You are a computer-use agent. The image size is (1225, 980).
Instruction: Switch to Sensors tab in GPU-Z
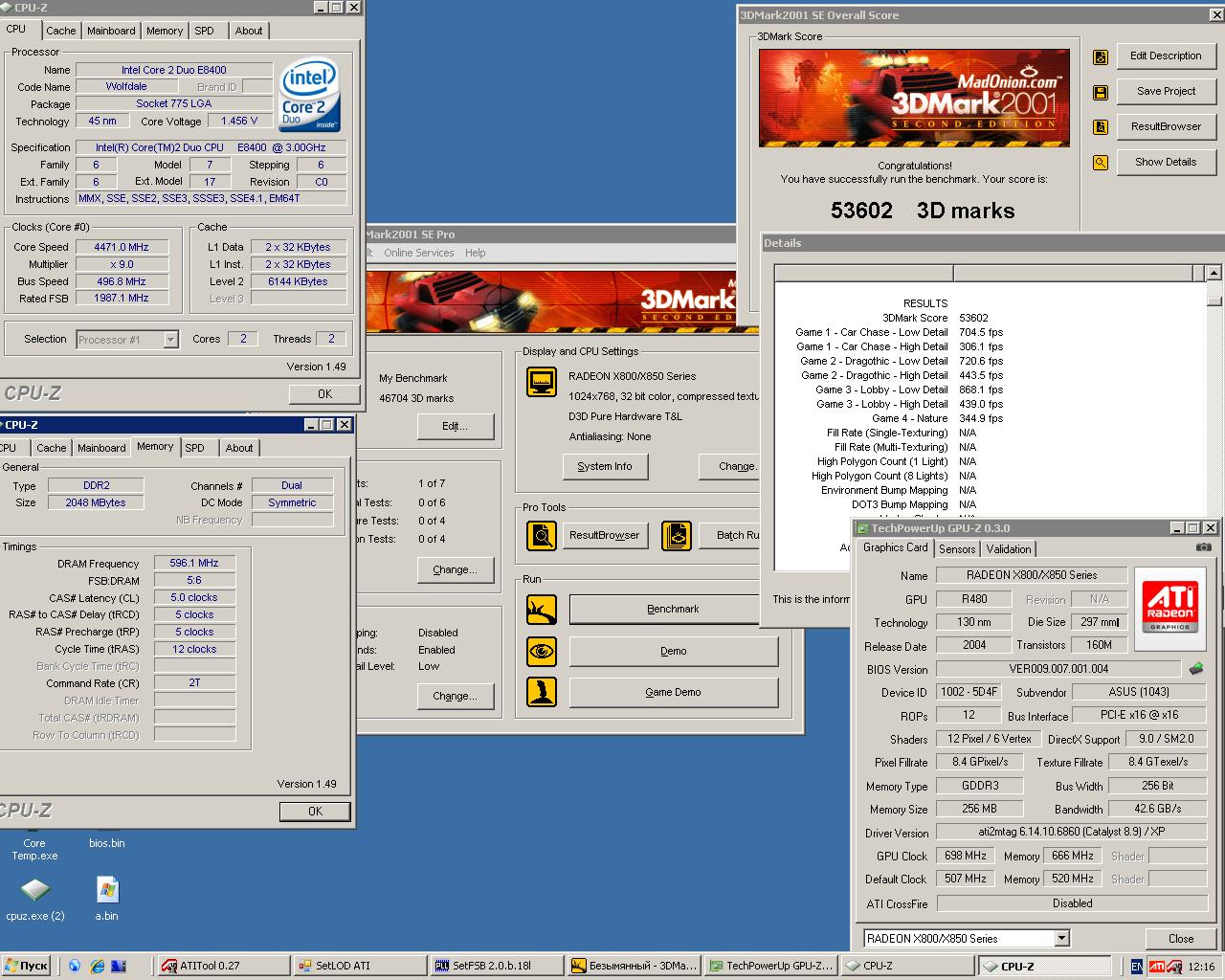957,548
